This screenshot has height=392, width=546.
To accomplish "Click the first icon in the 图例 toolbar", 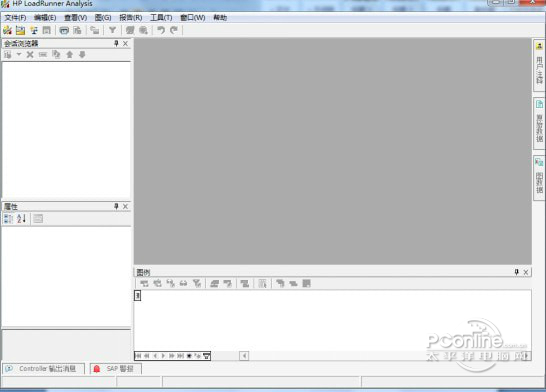I will coord(144,283).
